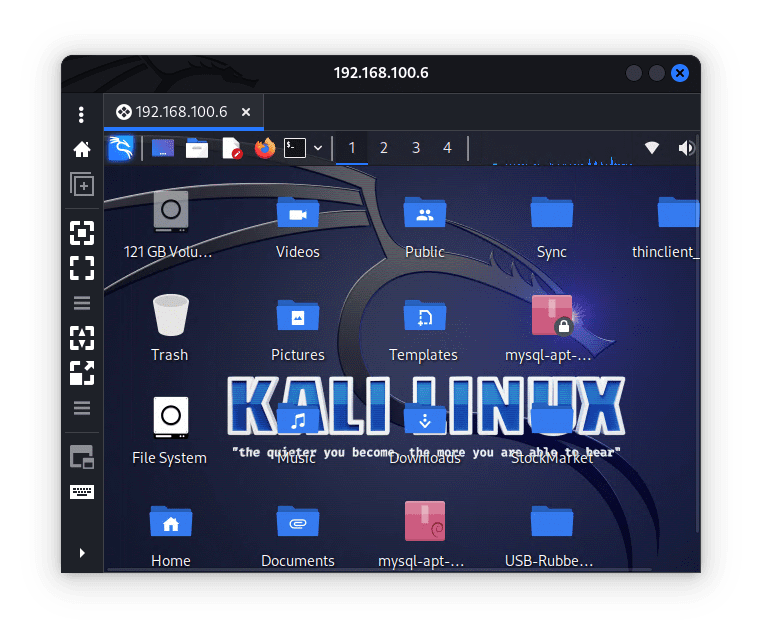Select the Public folder
Image resolution: width=762 pixels, height=640 pixels.
[425, 227]
